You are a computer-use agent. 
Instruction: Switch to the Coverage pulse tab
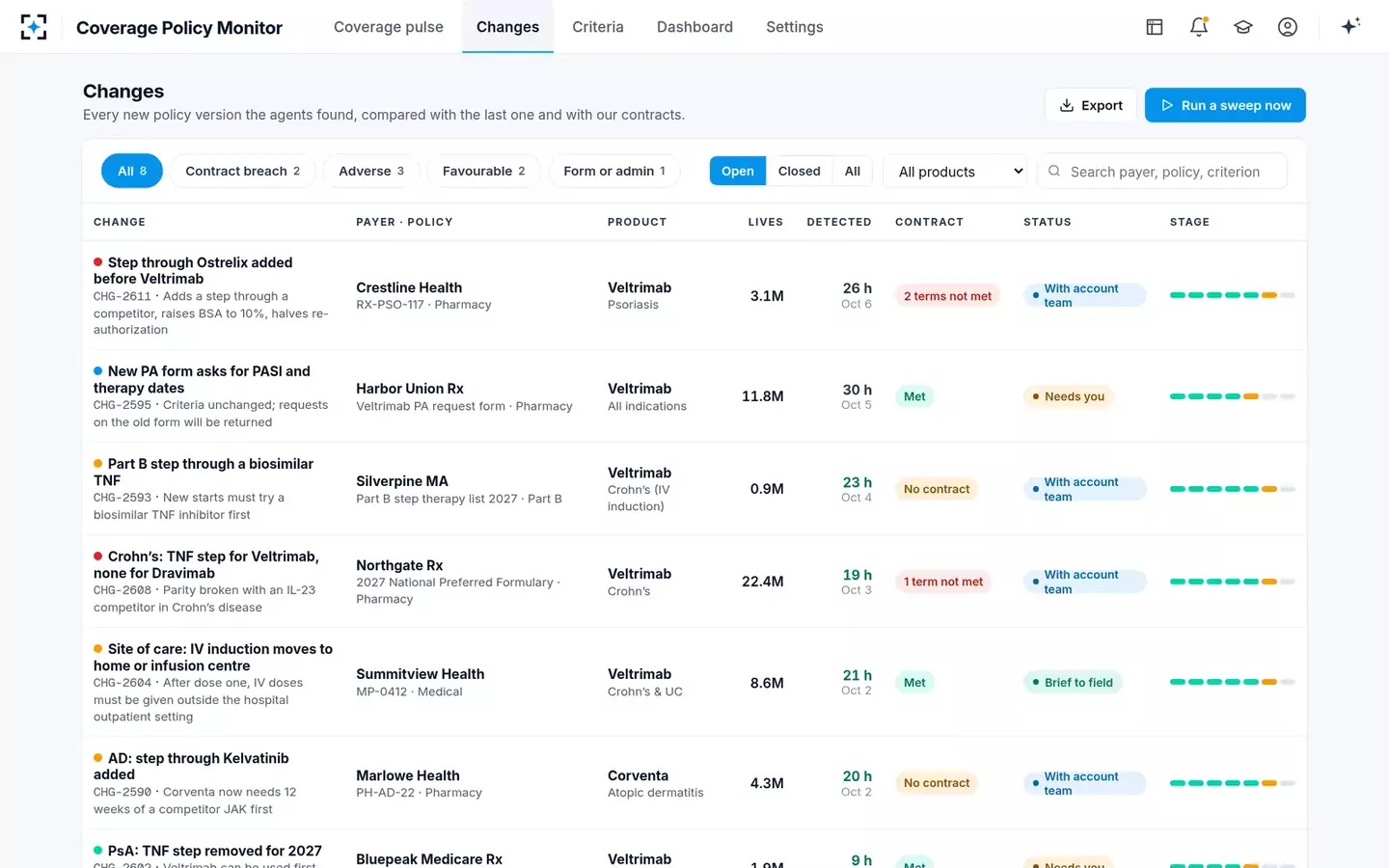(x=389, y=27)
